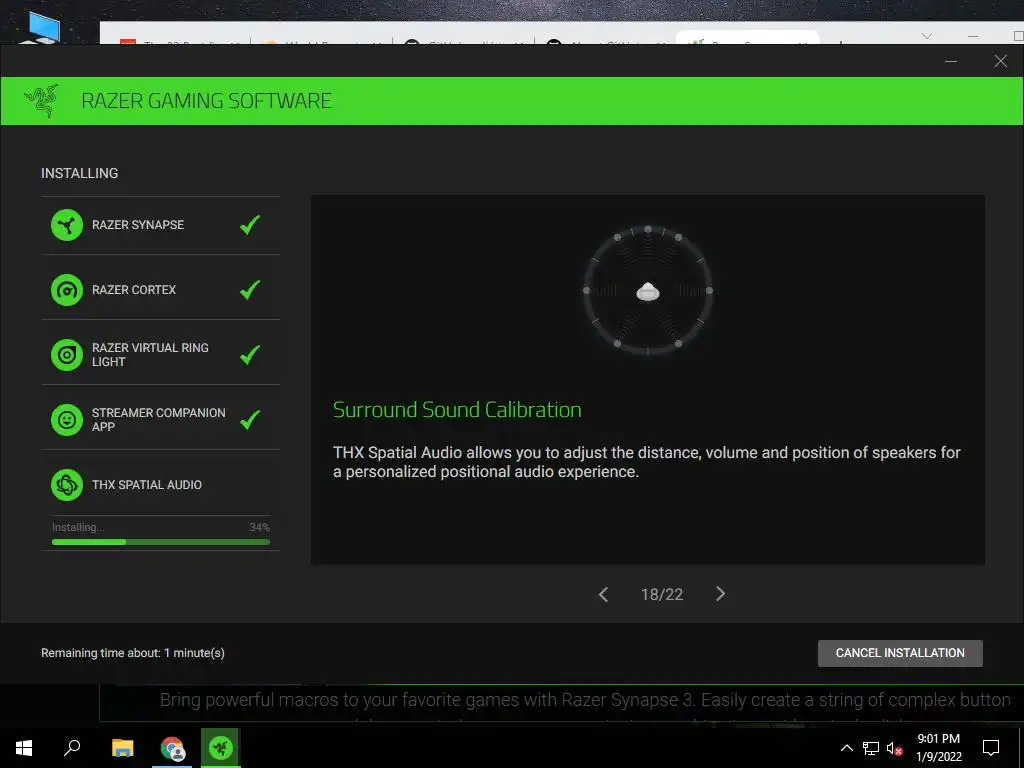Click the Razer installer taskbar icon
The width and height of the screenshot is (1024, 768).
pyautogui.click(x=221, y=748)
